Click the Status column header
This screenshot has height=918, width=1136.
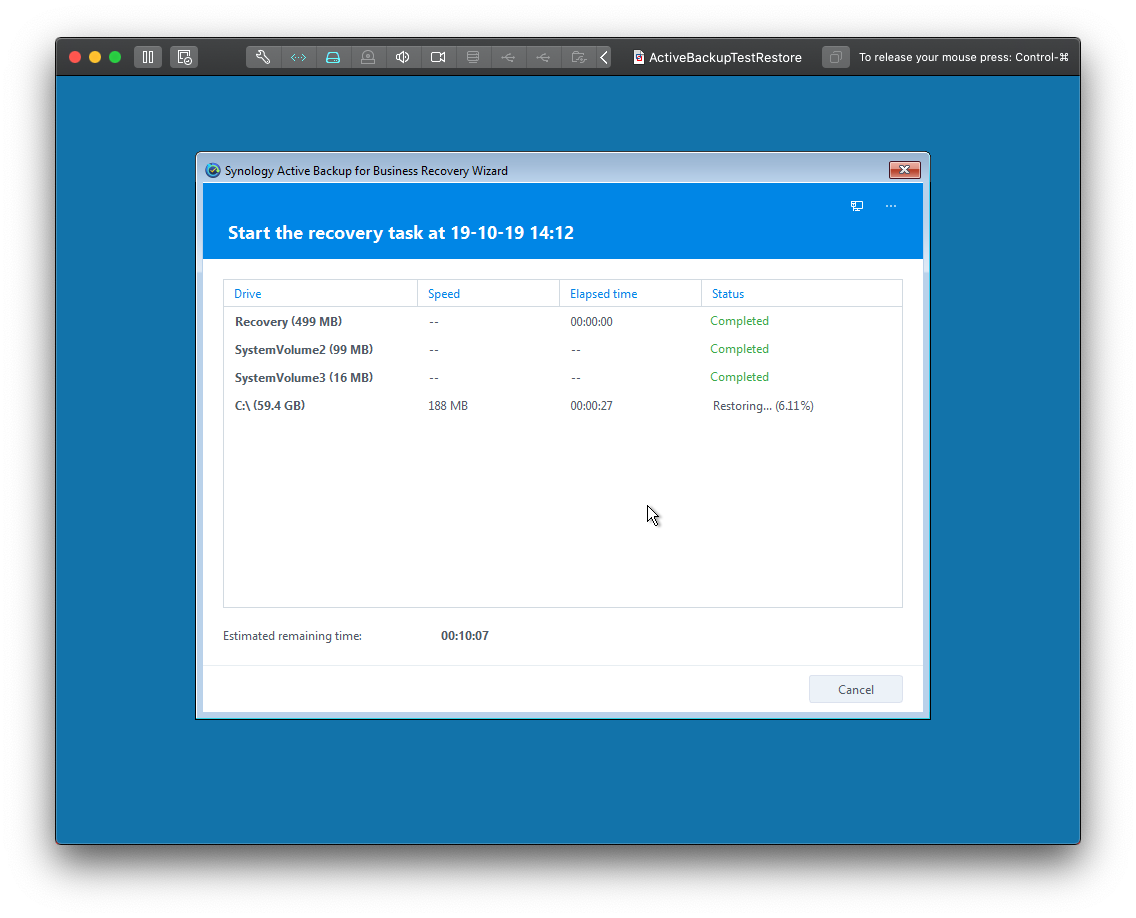pos(802,293)
